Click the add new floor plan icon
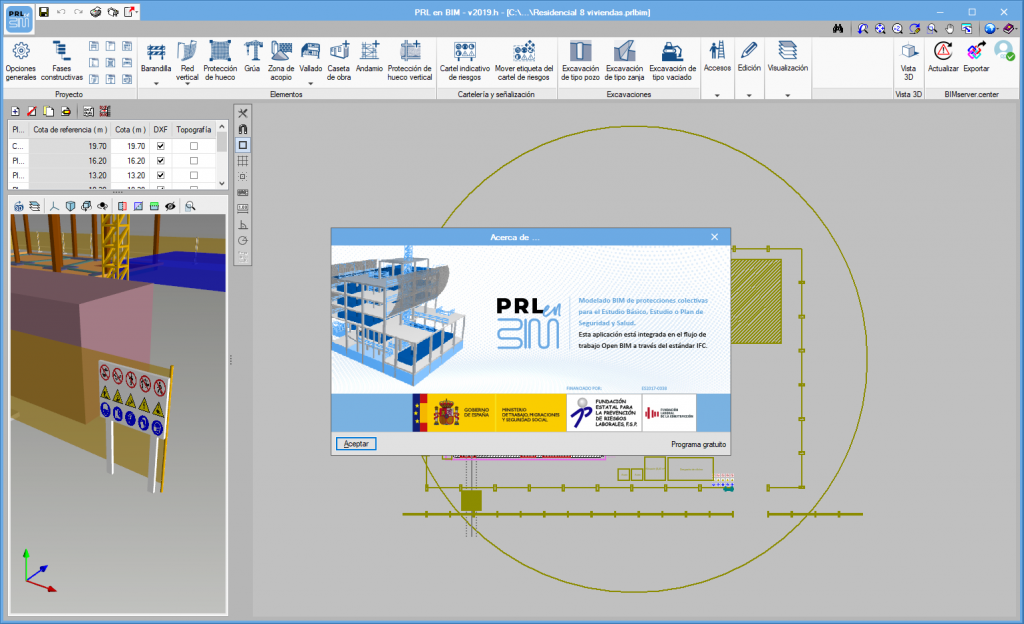1024x624 pixels. (16, 112)
